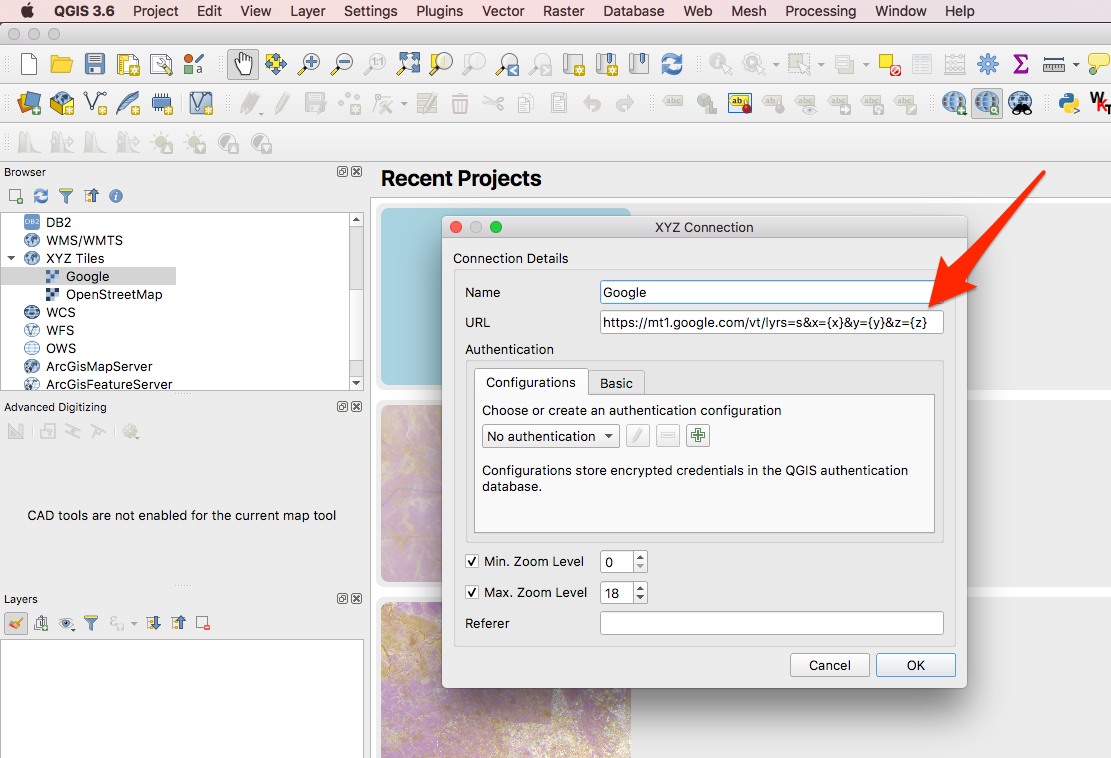Click the green add authentication configuration icon
1111x758 pixels.
click(x=698, y=436)
